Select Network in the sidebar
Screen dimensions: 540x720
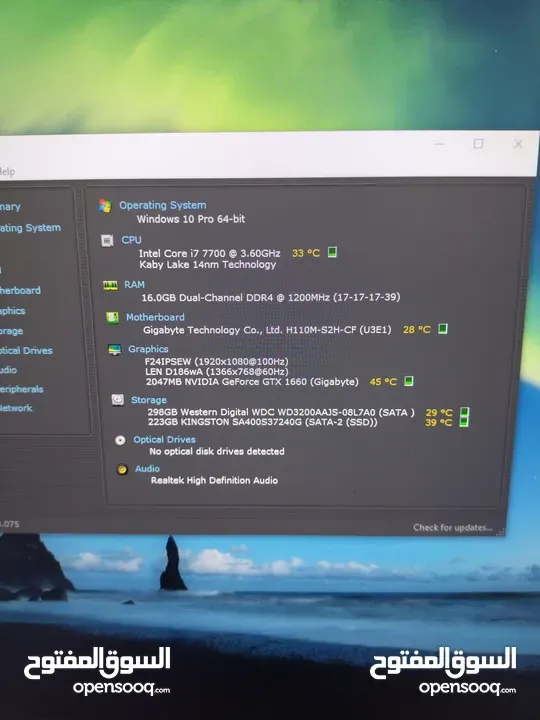click(16, 408)
